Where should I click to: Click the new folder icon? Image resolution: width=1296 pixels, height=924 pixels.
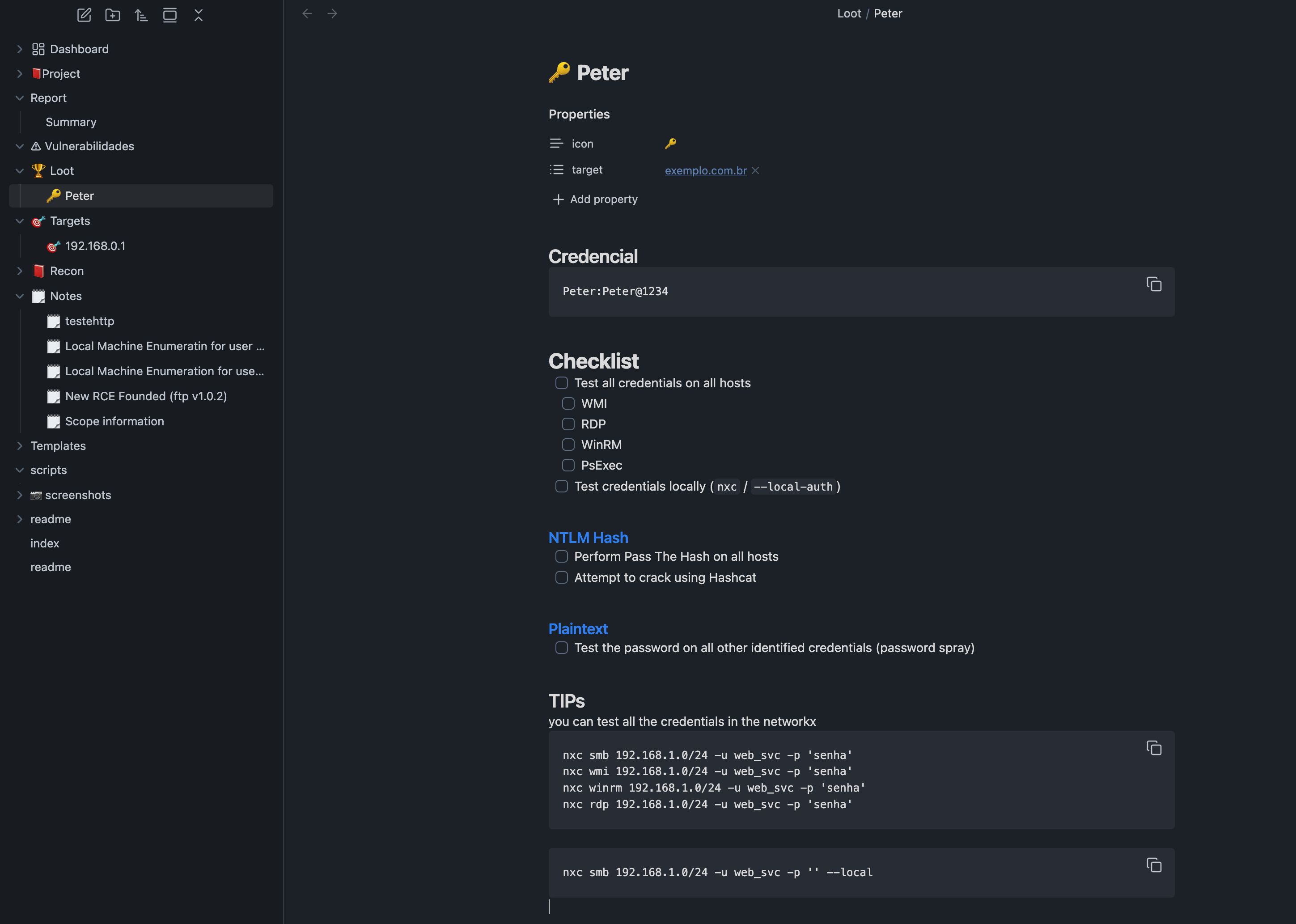(x=113, y=15)
